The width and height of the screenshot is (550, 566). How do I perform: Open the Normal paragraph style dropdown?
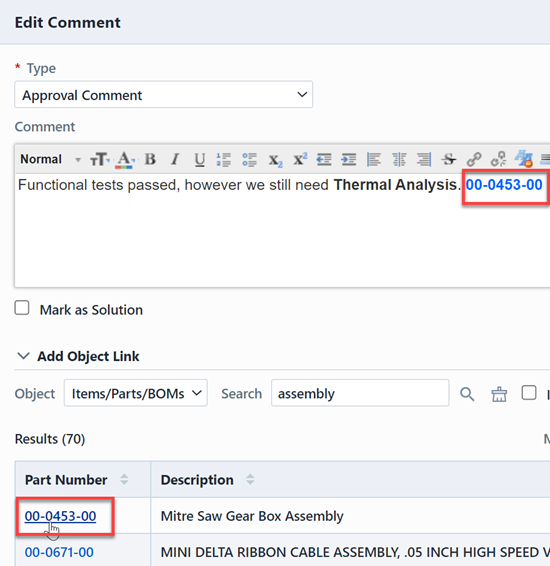tap(51, 159)
